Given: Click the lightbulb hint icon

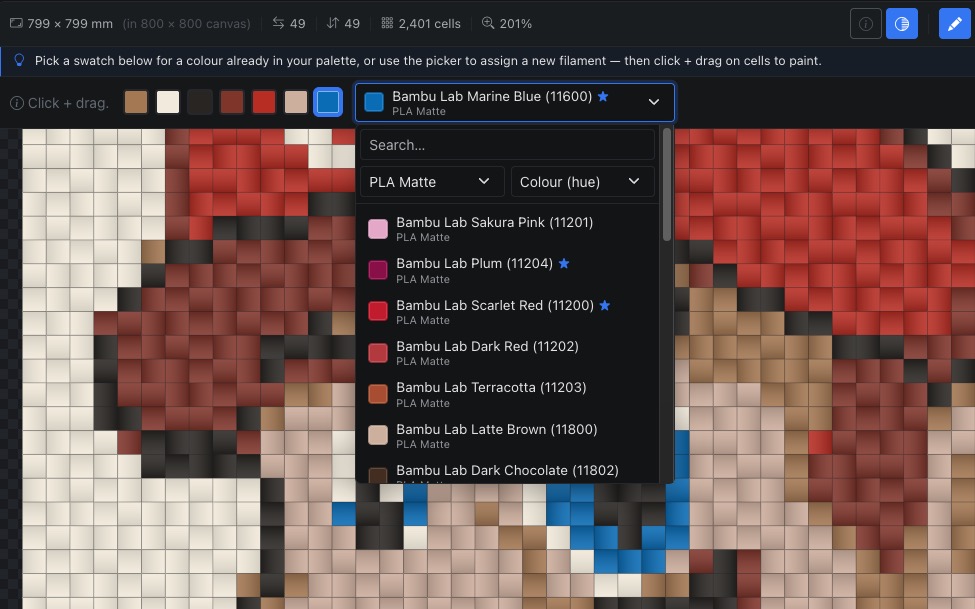Looking at the screenshot, I should point(19,60).
